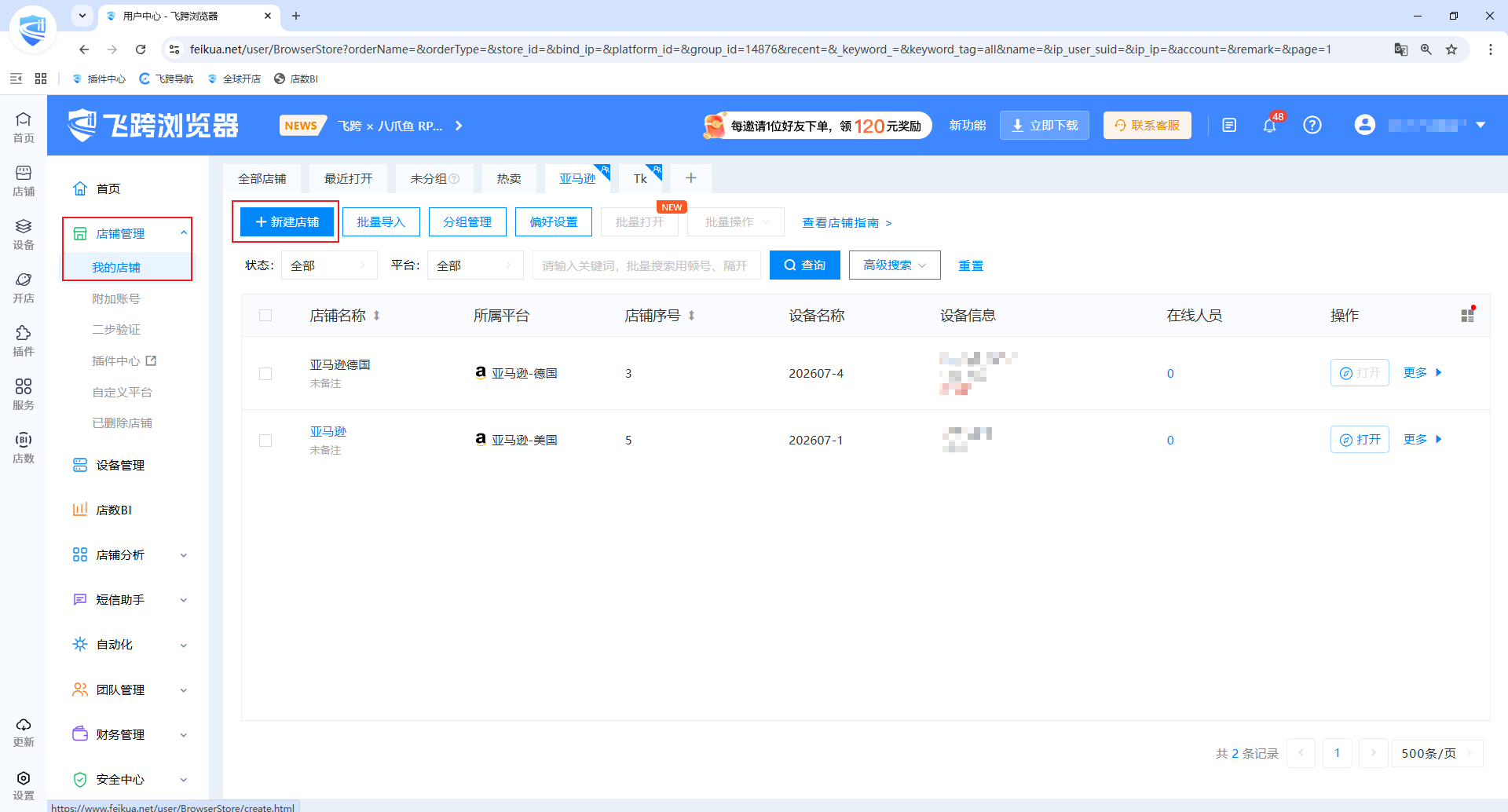The height and width of the screenshot is (812, 1508).
Task: Click the 更新 icon in left rail
Action: point(24,732)
